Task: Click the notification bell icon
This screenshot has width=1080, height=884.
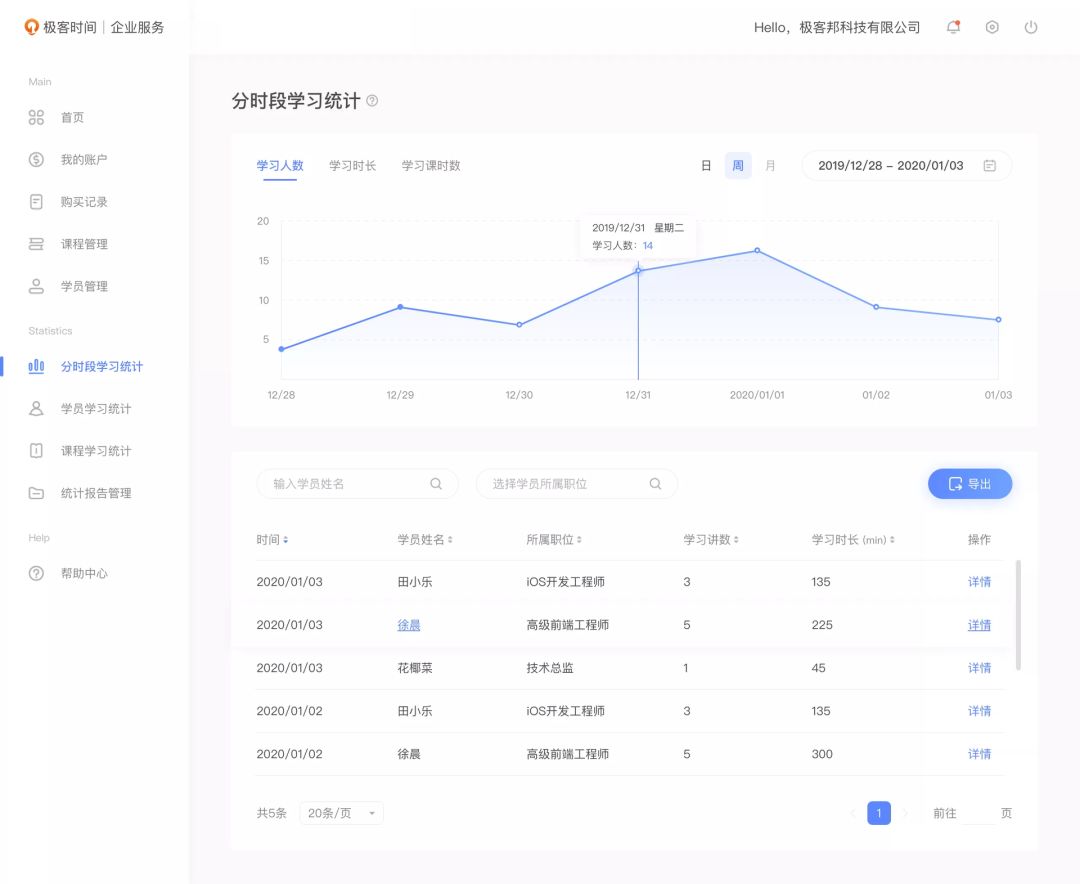Action: [x=953, y=28]
